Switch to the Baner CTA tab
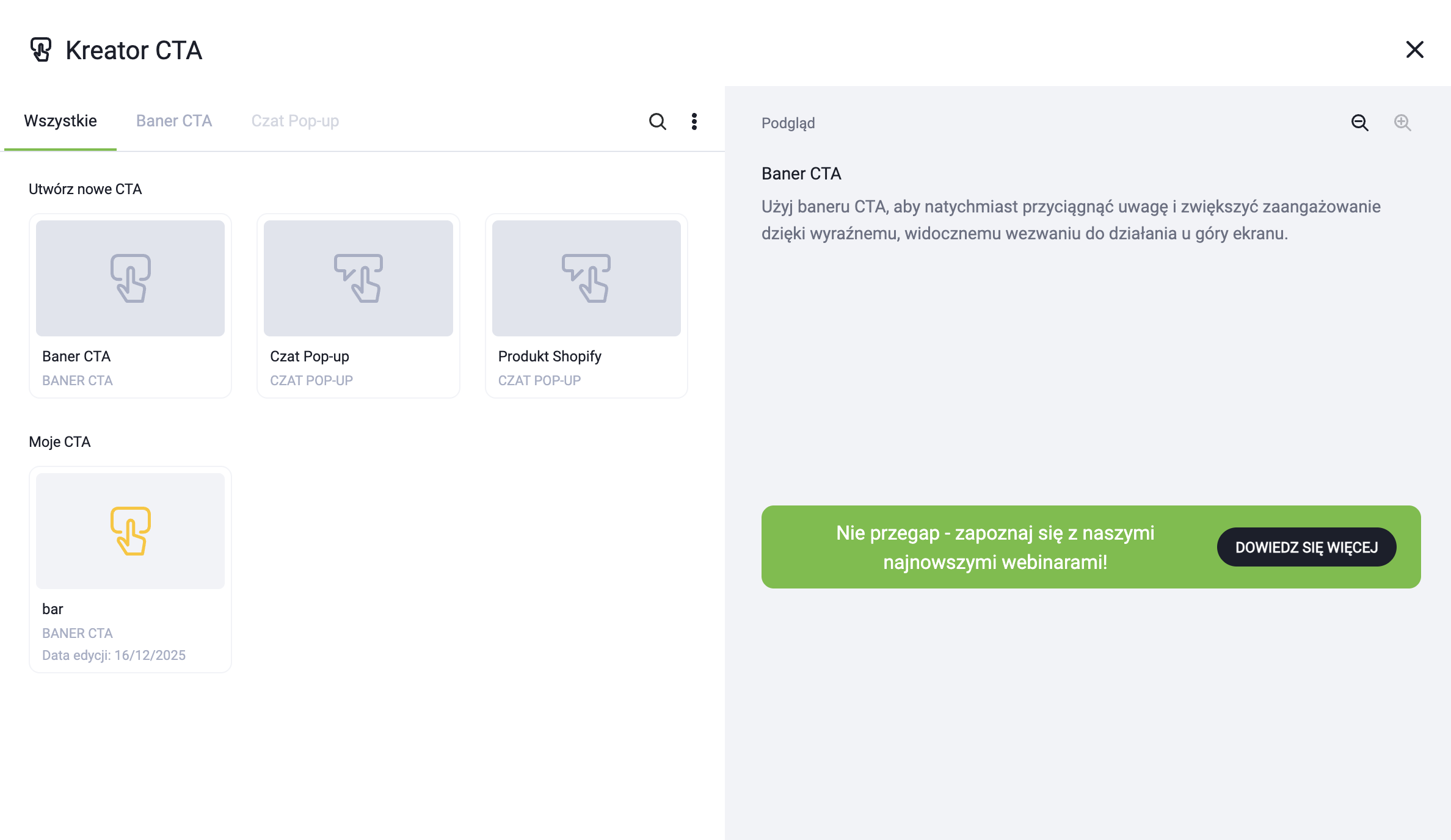The image size is (1451, 840). pos(174,121)
